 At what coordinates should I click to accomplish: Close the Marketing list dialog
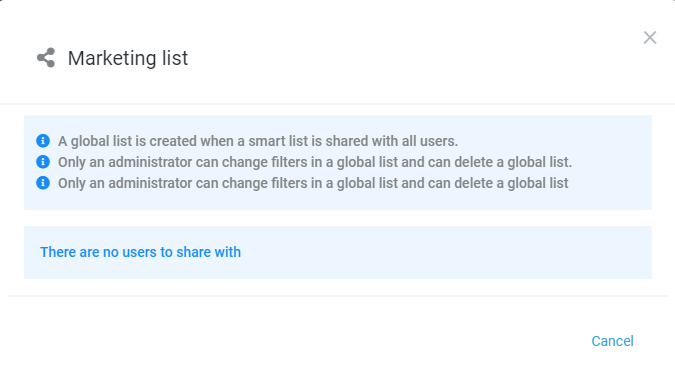tap(650, 37)
